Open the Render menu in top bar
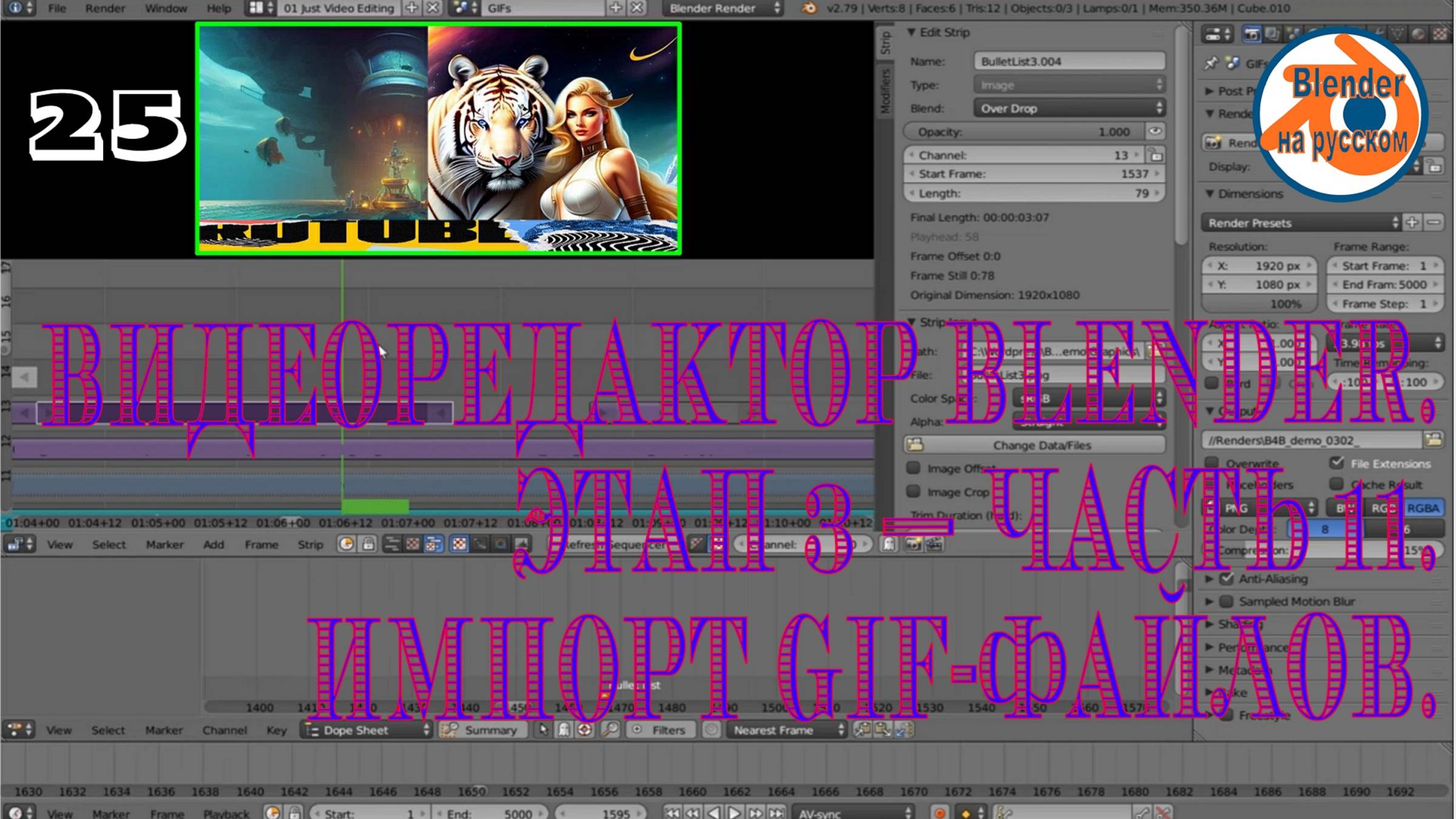This screenshot has width=1456, height=819. coord(104,8)
